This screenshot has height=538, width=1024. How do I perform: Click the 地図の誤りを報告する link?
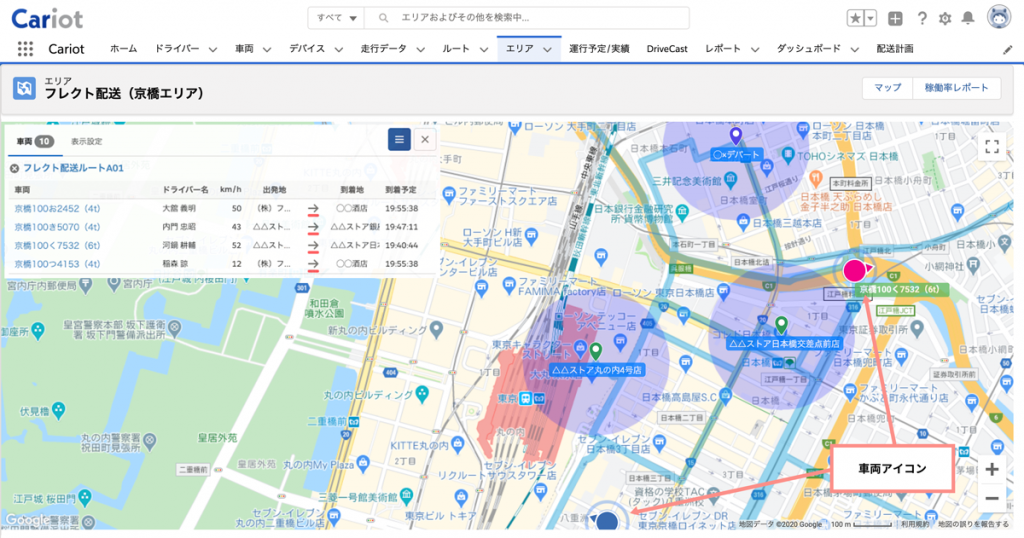tap(973, 524)
